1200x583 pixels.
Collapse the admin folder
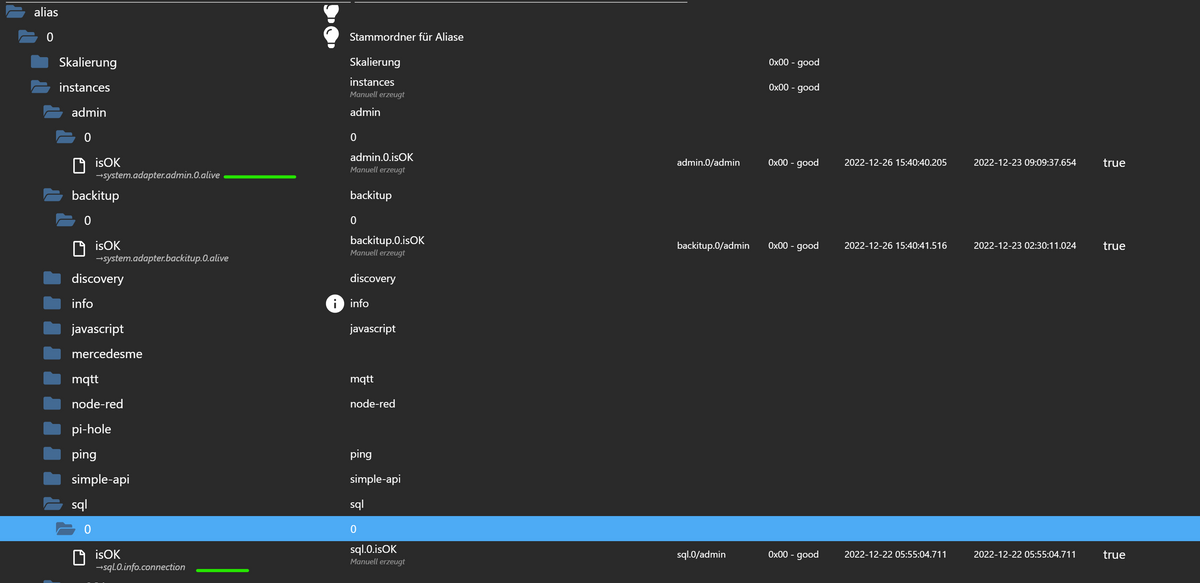coord(53,112)
